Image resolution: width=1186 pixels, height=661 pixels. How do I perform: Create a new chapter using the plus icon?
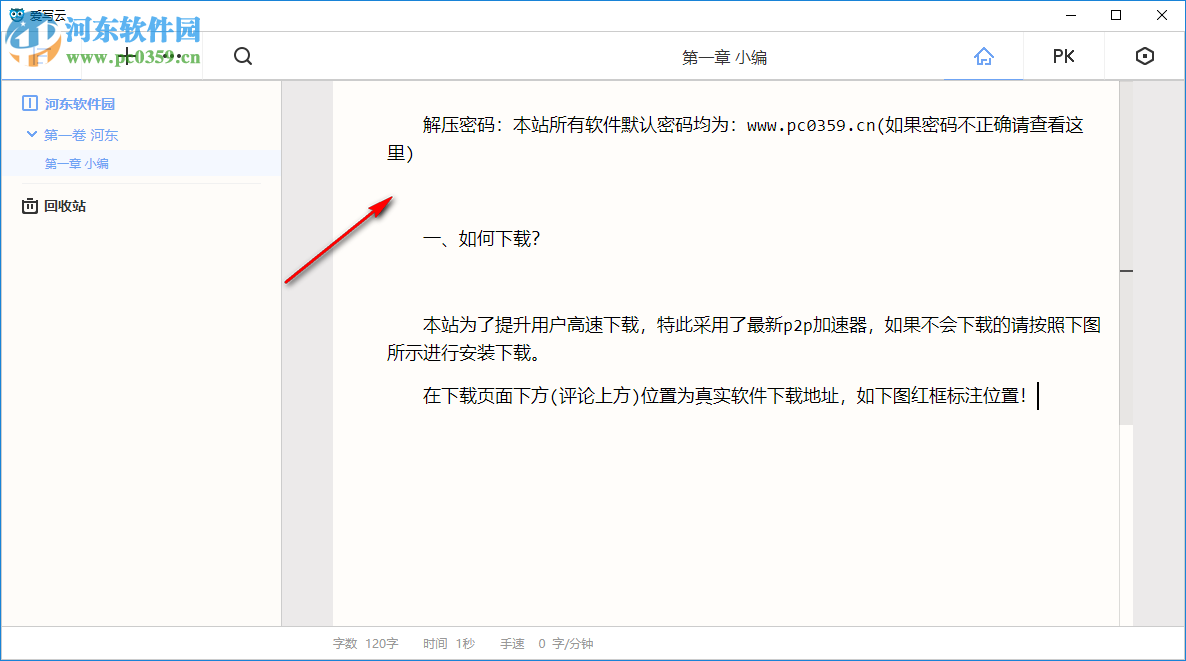pos(127,56)
